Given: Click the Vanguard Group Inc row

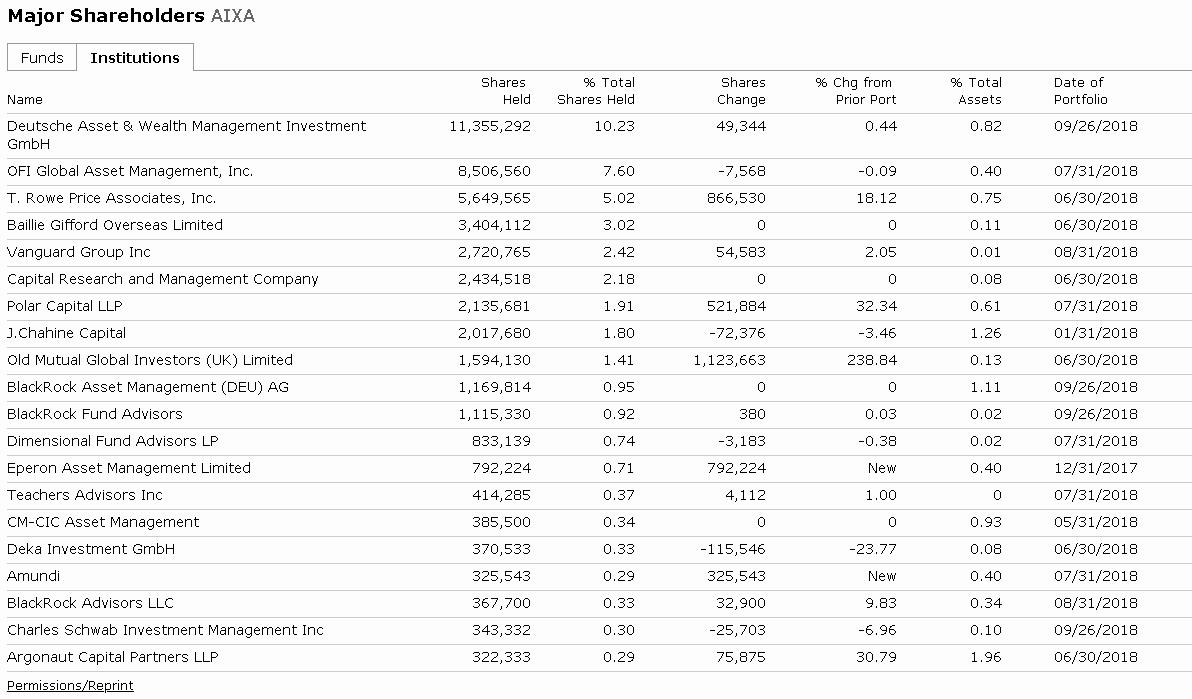Looking at the screenshot, I should pyautogui.click(x=79, y=252).
